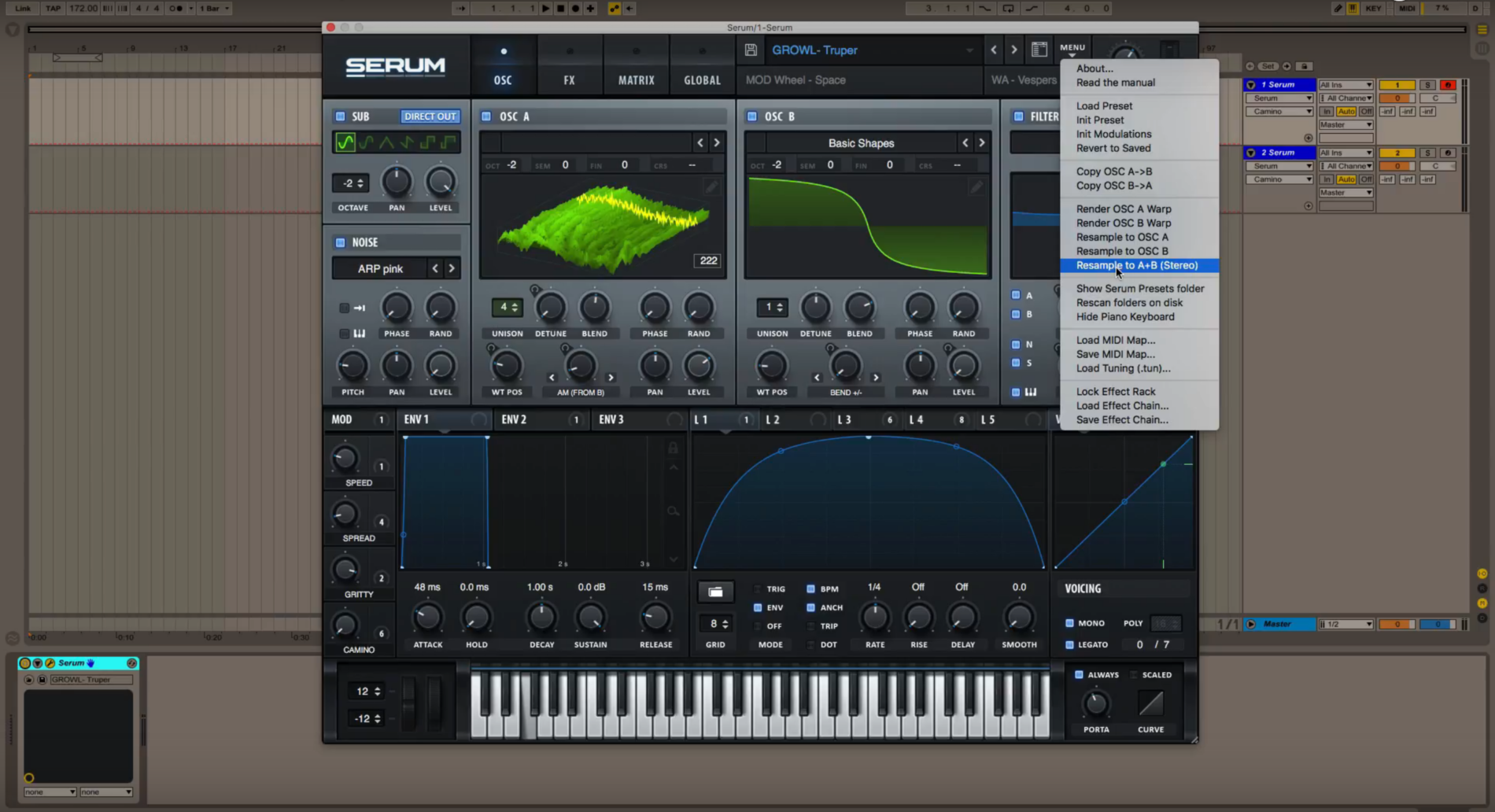Toggle the SUB oscillator enable switch
This screenshot has height=812, width=1495.
(x=341, y=116)
